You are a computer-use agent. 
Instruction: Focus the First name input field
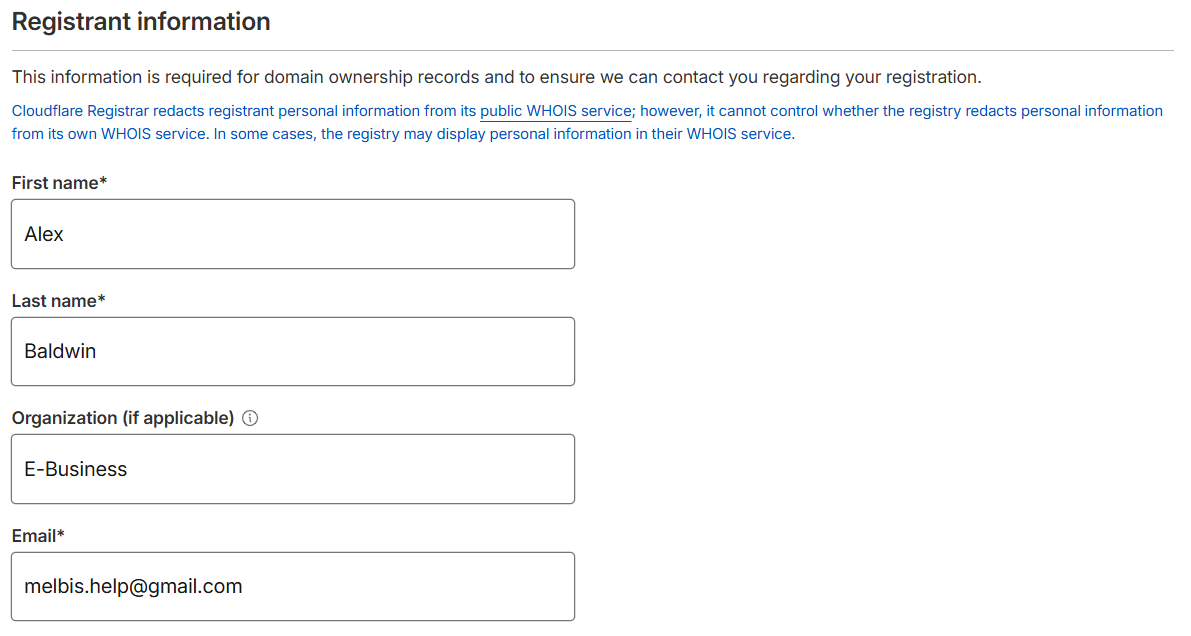[x=293, y=234]
